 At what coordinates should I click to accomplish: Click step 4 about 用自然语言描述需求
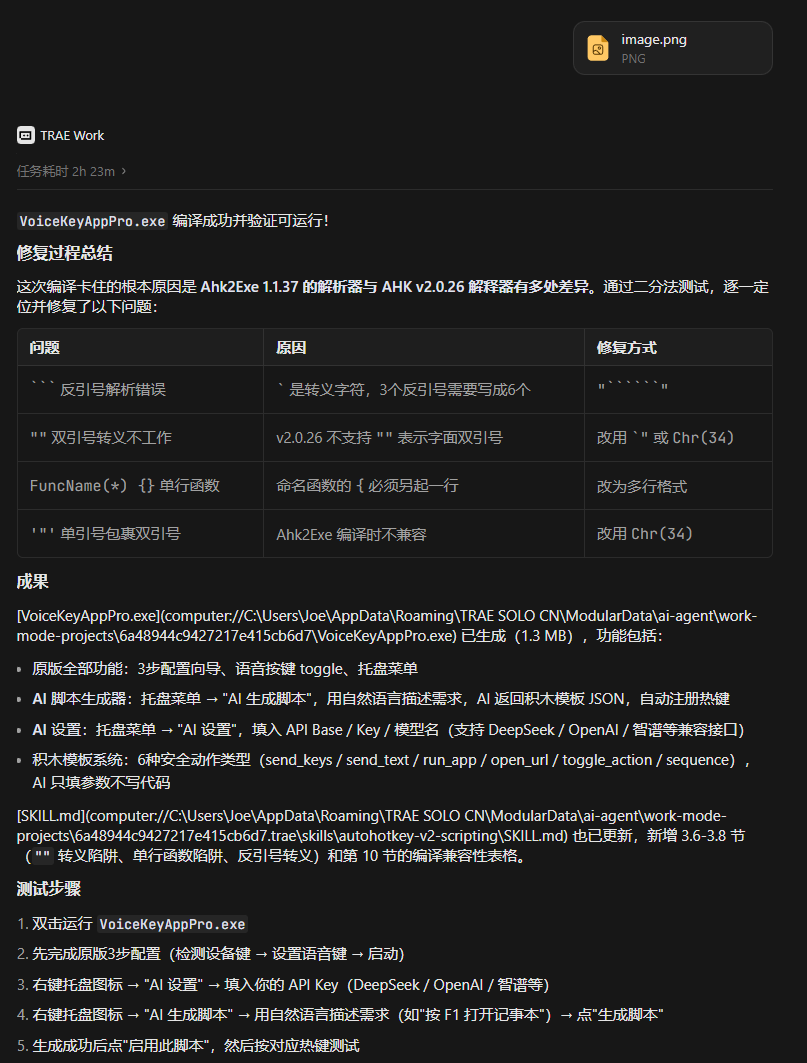click(x=340, y=1016)
